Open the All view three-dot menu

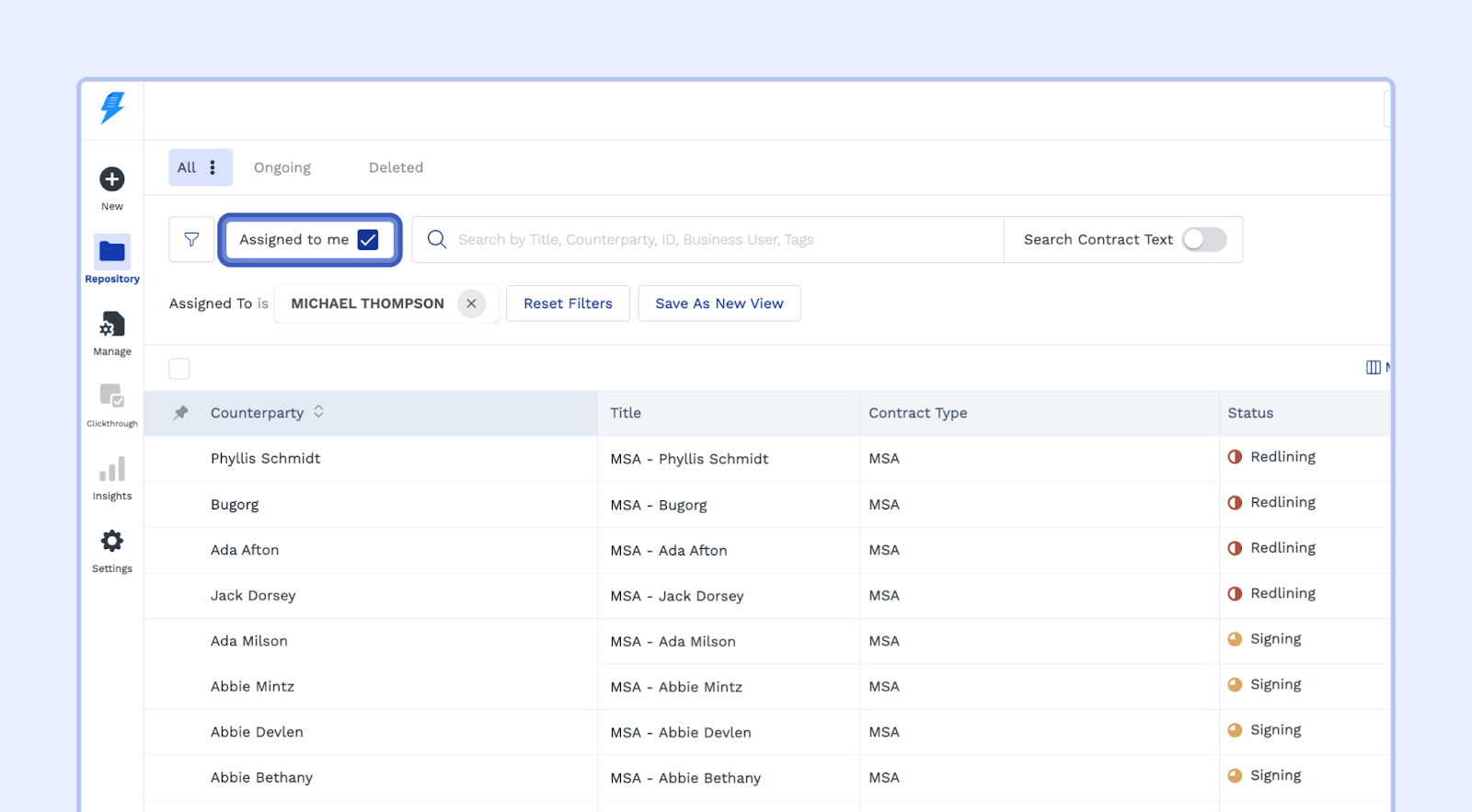coord(213,167)
